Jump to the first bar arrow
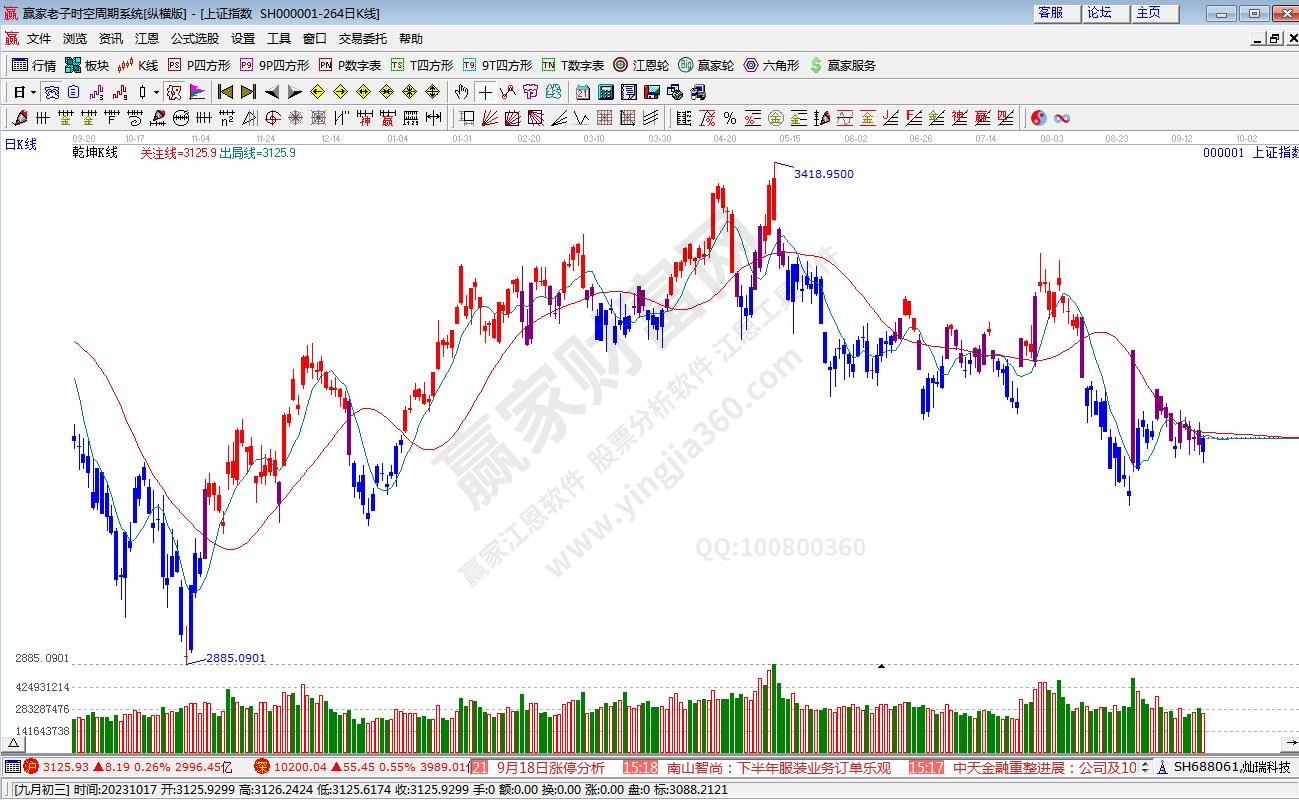This screenshot has height=800, width=1299. tap(225, 92)
